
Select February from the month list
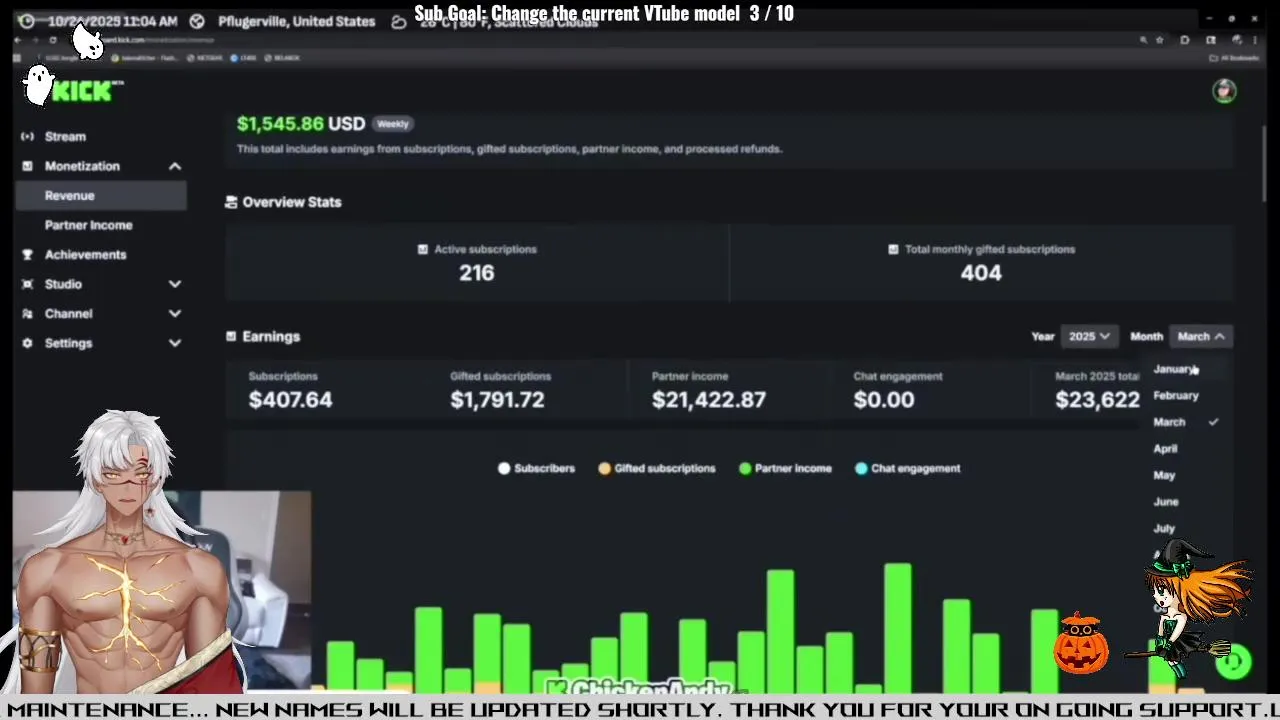tap(1187, 396)
